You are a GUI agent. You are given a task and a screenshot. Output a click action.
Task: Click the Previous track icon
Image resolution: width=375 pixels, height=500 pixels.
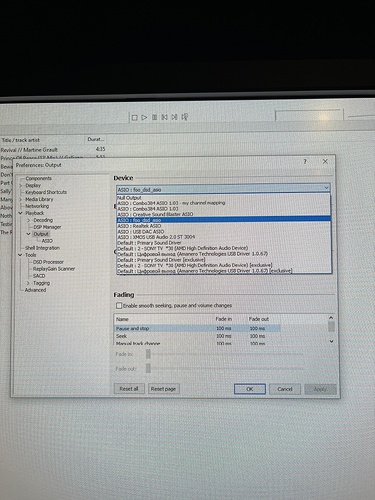[x=164, y=117]
